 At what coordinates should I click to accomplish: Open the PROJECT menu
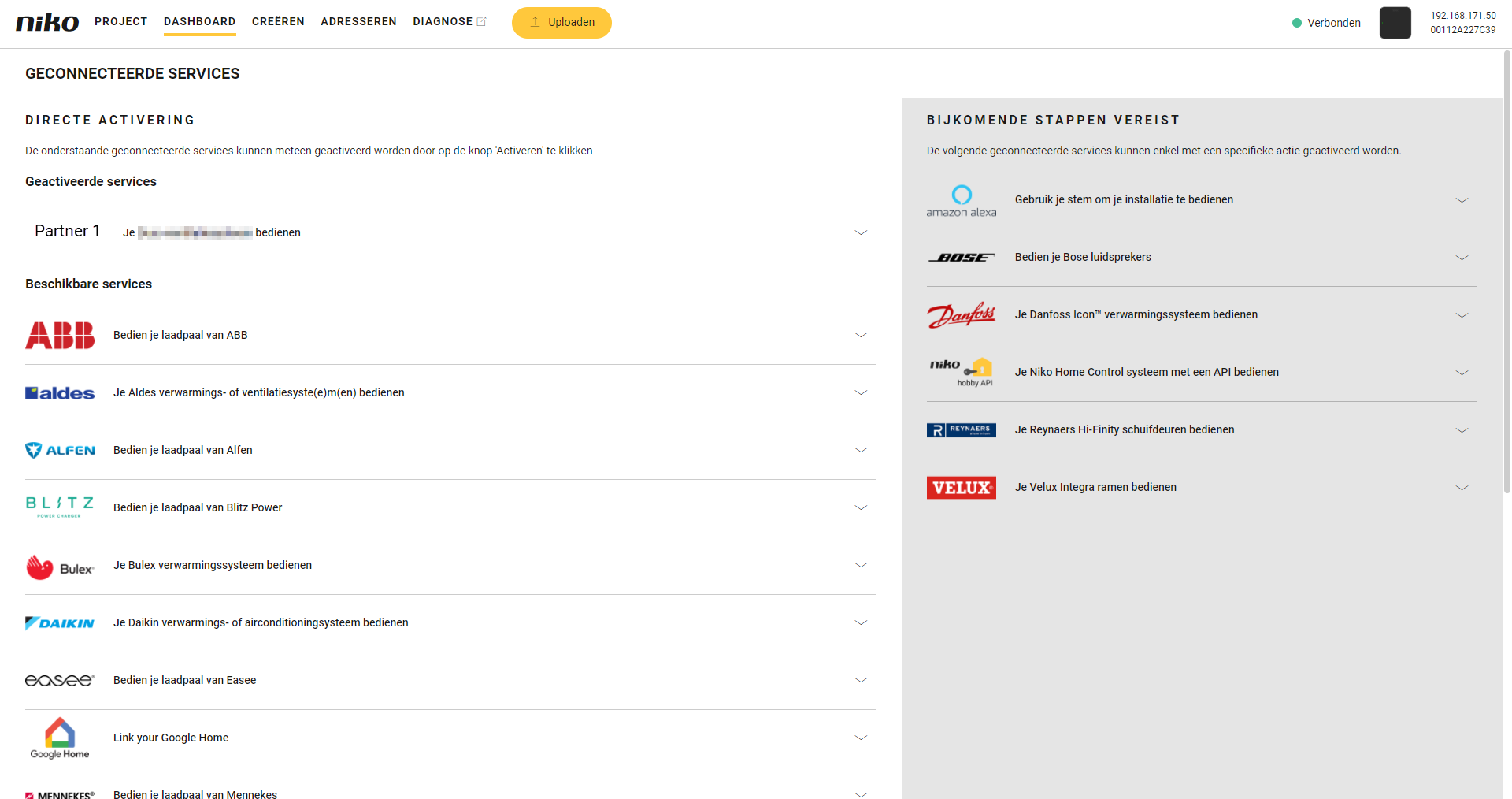pyautogui.click(x=120, y=21)
